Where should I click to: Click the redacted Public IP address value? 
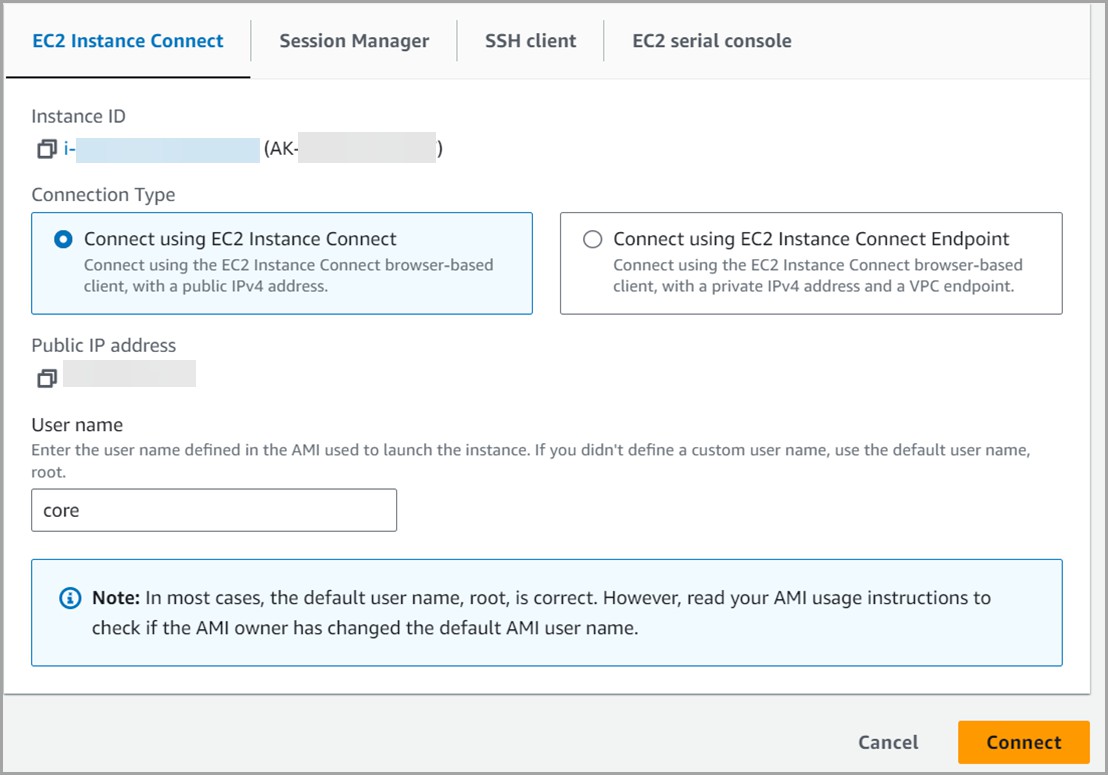coord(129,374)
